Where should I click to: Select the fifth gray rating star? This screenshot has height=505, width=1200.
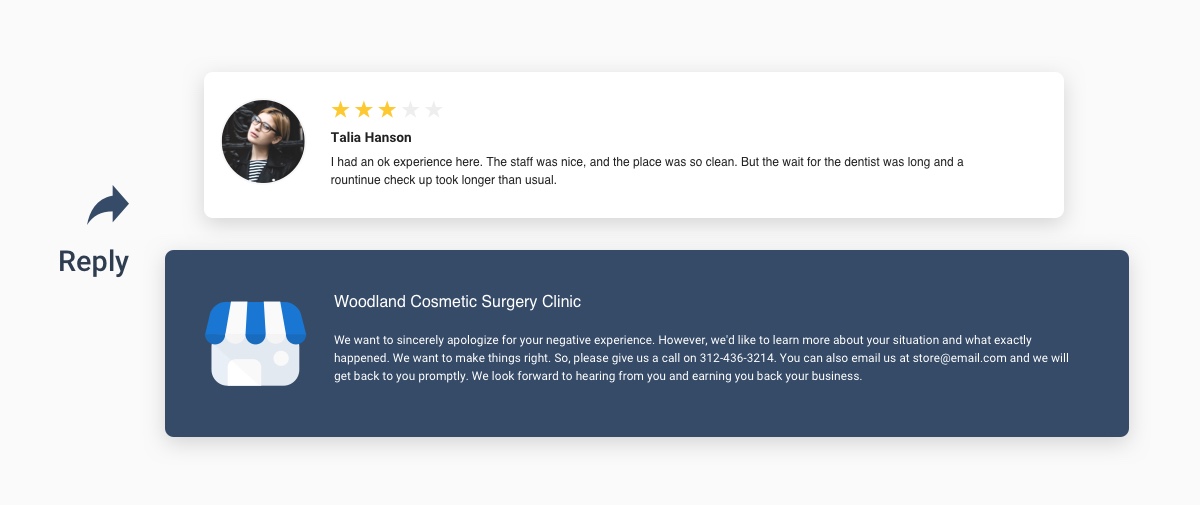click(434, 109)
